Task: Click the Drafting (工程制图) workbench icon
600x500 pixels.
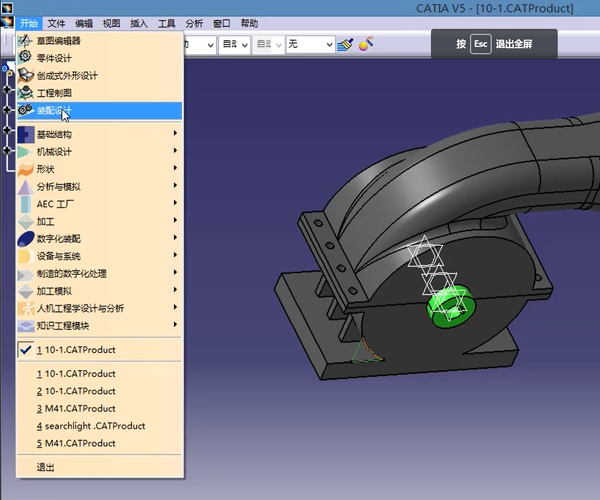Action: [26, 93]
